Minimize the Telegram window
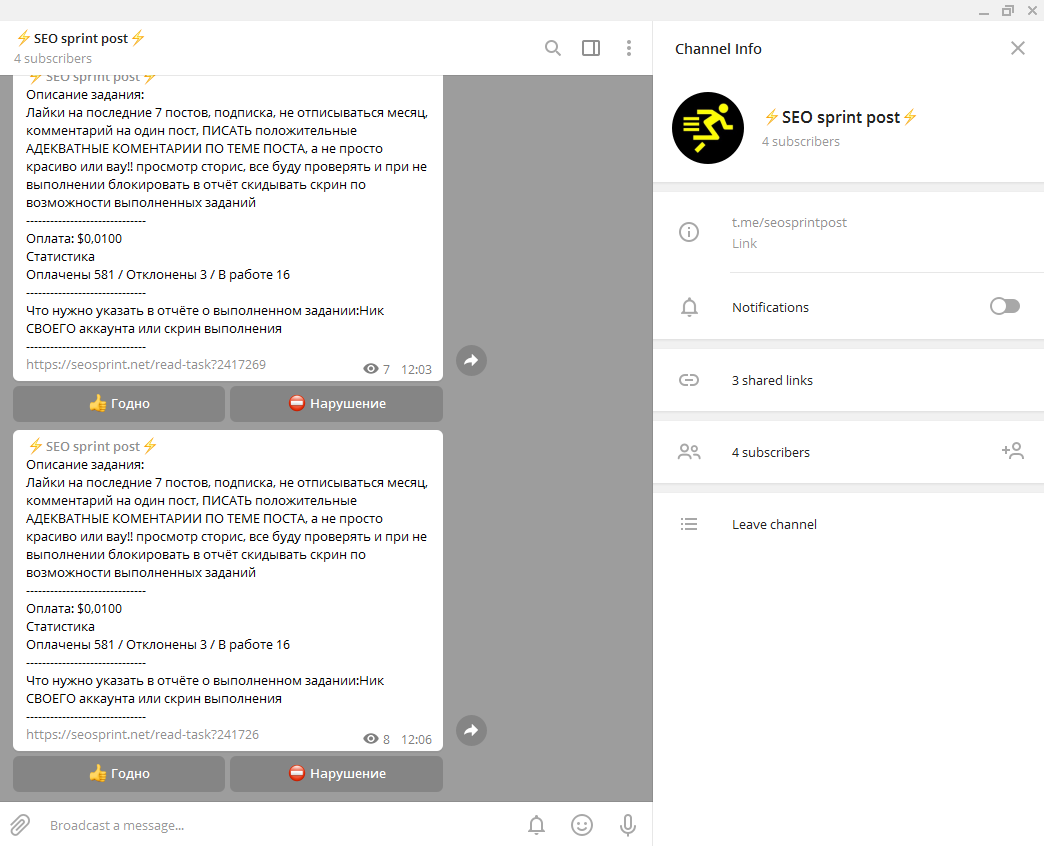The width and height of the screenshot is (1044, 846). coord(984,11)
